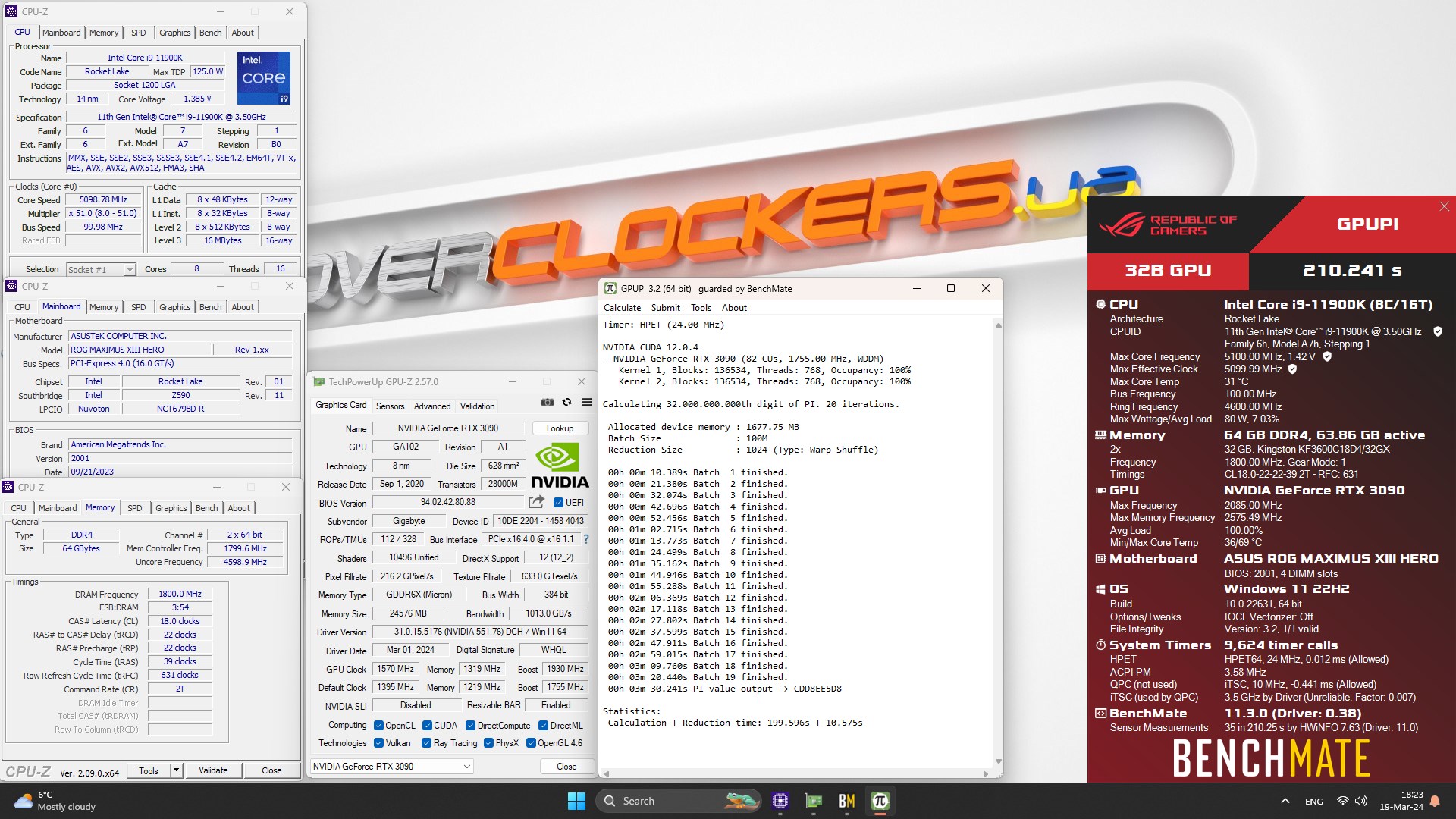Click the GPUPI icon in the taskbar
Image resolution: width=1456 pixels, height=819 pixels.
click(x=880, y=801)
